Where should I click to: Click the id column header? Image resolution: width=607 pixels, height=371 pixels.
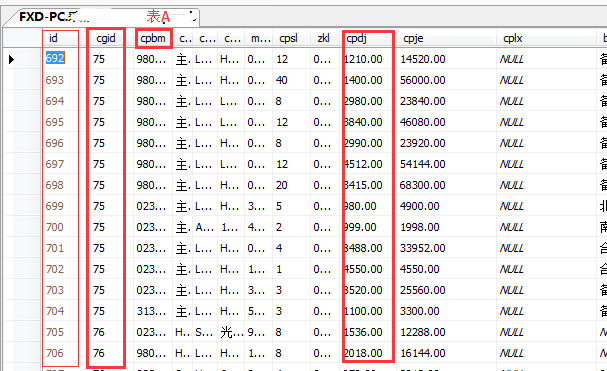point(53,38)
